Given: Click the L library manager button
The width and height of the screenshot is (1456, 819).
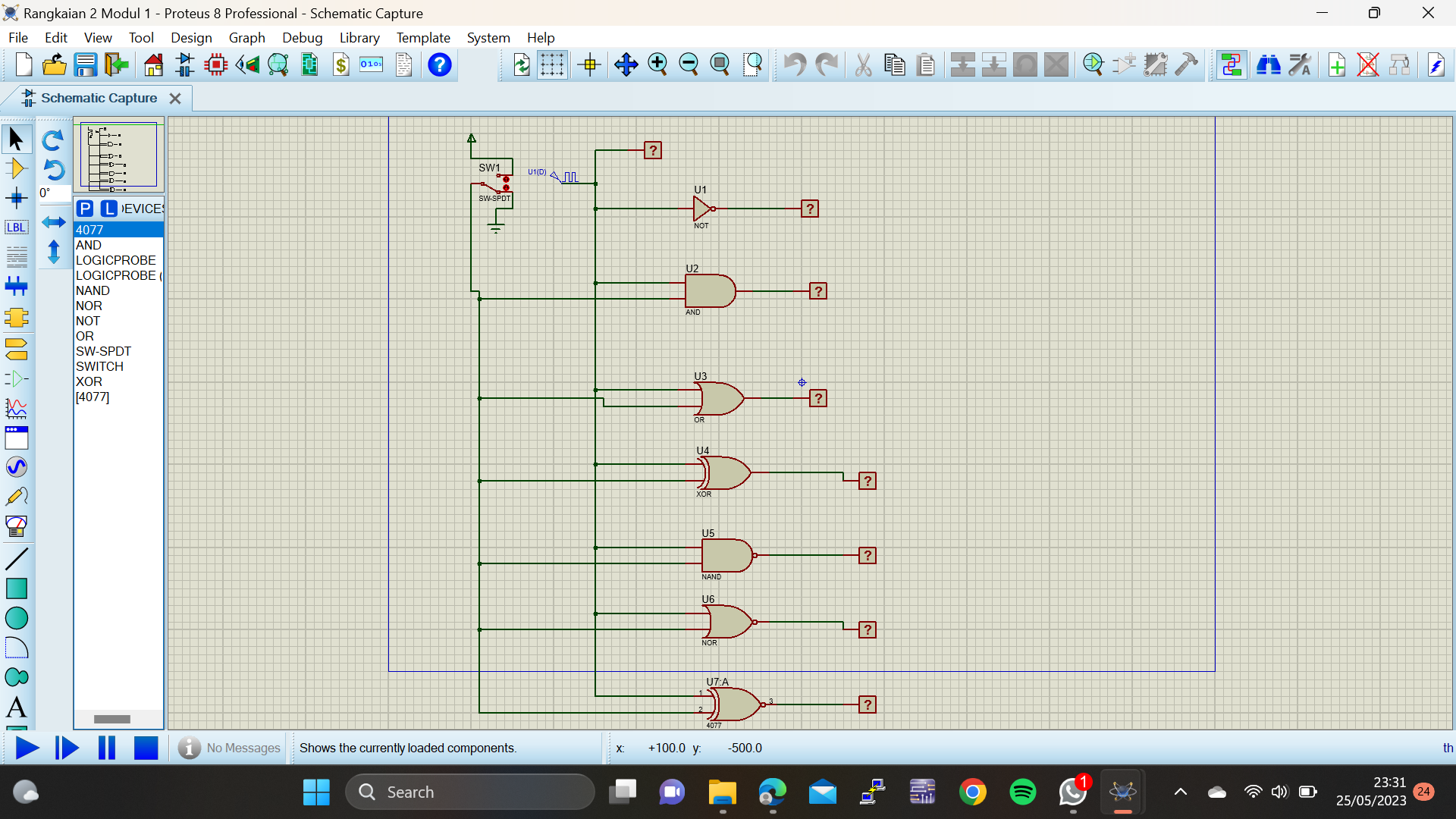Looking at the screenshot, I should pyautogui.click(x=109, y=209).
